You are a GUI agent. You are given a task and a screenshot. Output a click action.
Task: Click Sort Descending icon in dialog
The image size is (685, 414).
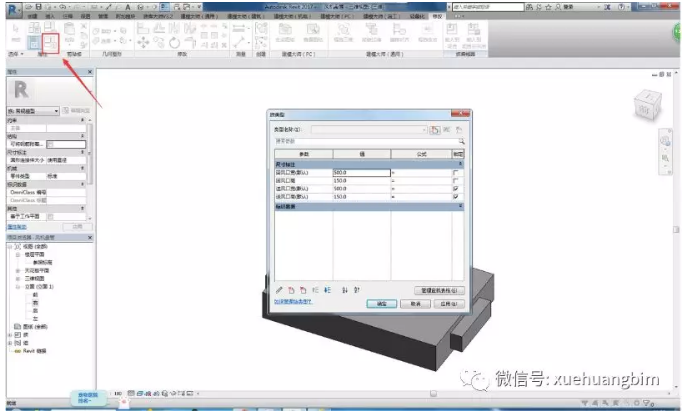[357, 290]
